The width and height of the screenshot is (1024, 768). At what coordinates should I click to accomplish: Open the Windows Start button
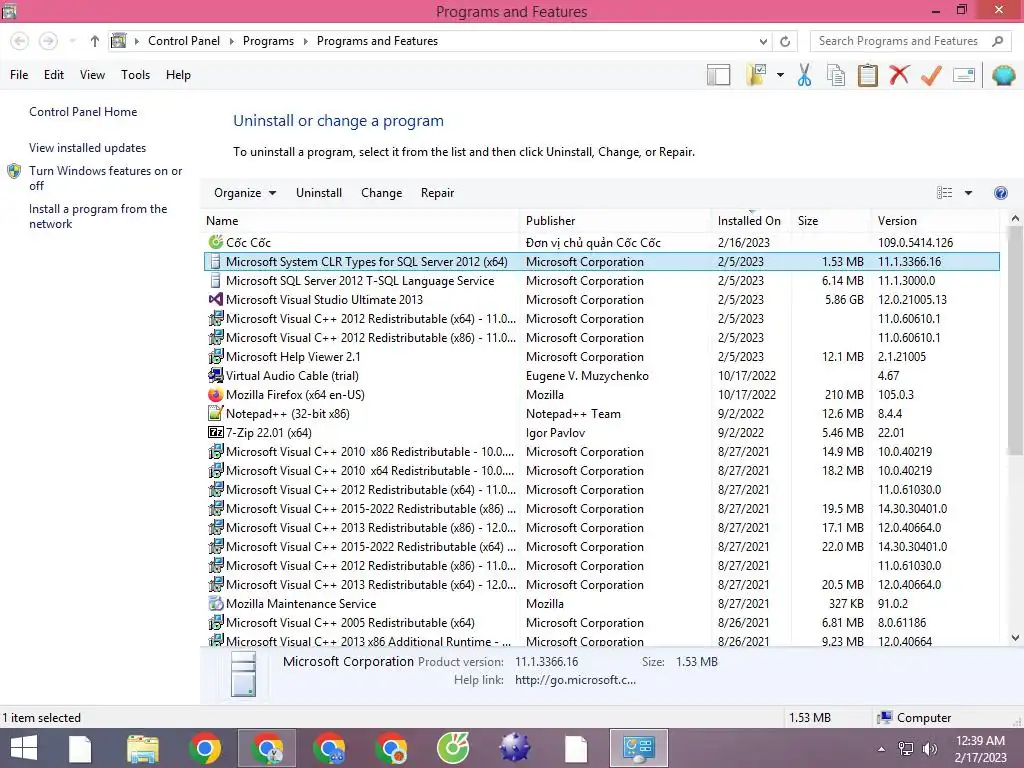click(24, 748)
